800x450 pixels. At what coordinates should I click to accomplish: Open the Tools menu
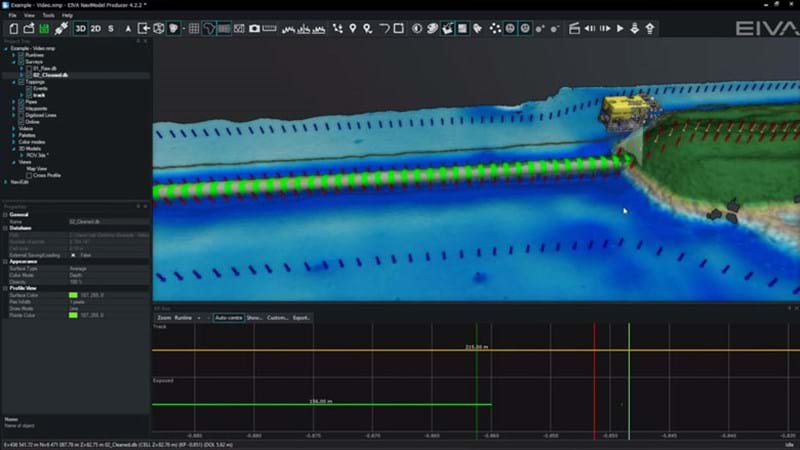48,15
